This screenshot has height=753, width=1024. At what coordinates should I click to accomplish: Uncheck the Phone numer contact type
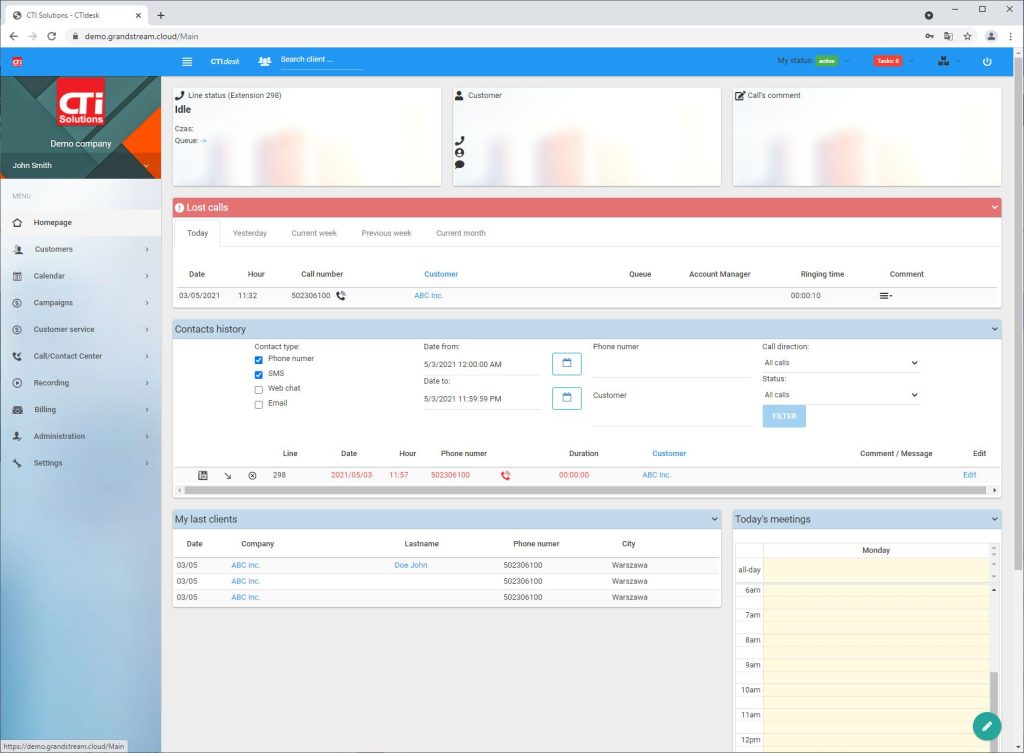(x=259, y=359)
